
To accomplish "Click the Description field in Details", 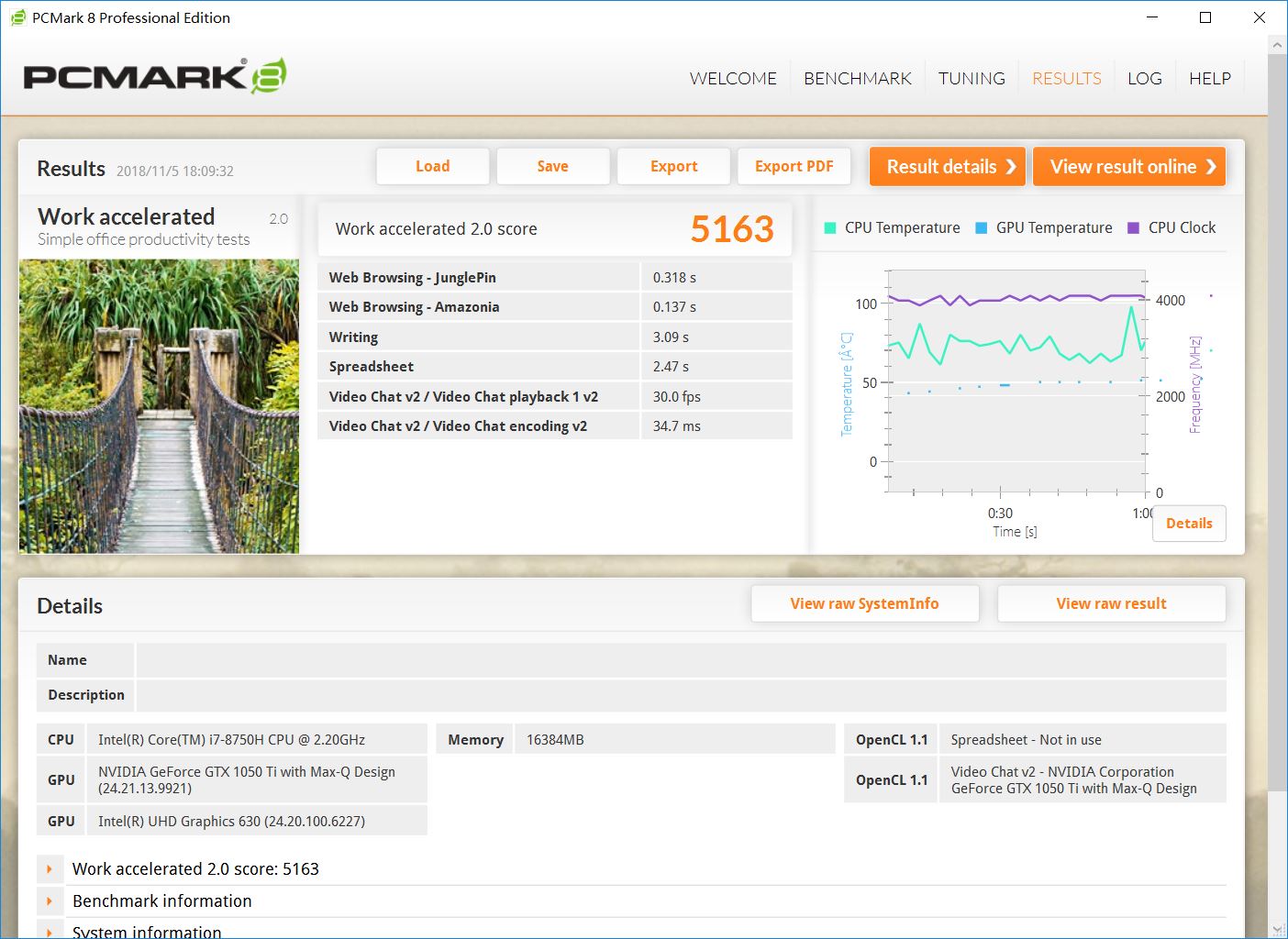I will (x=681, y=695).
